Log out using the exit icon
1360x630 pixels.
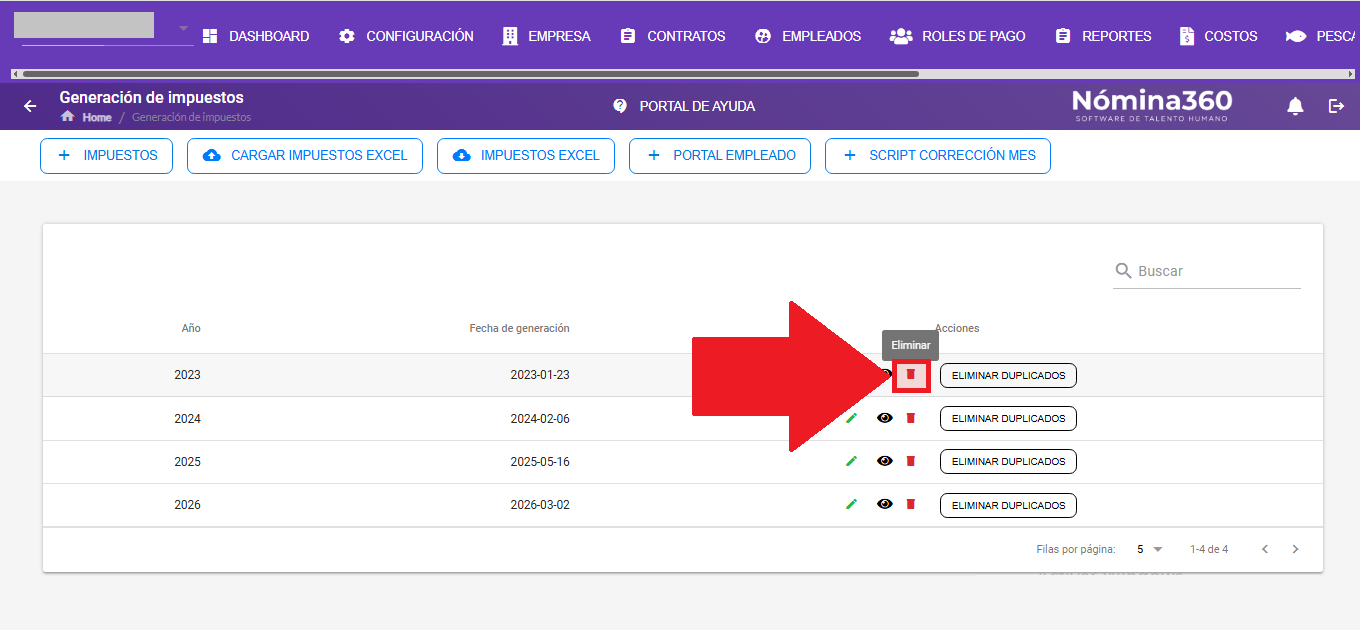pyautogui.click(x=1336, y=106)
